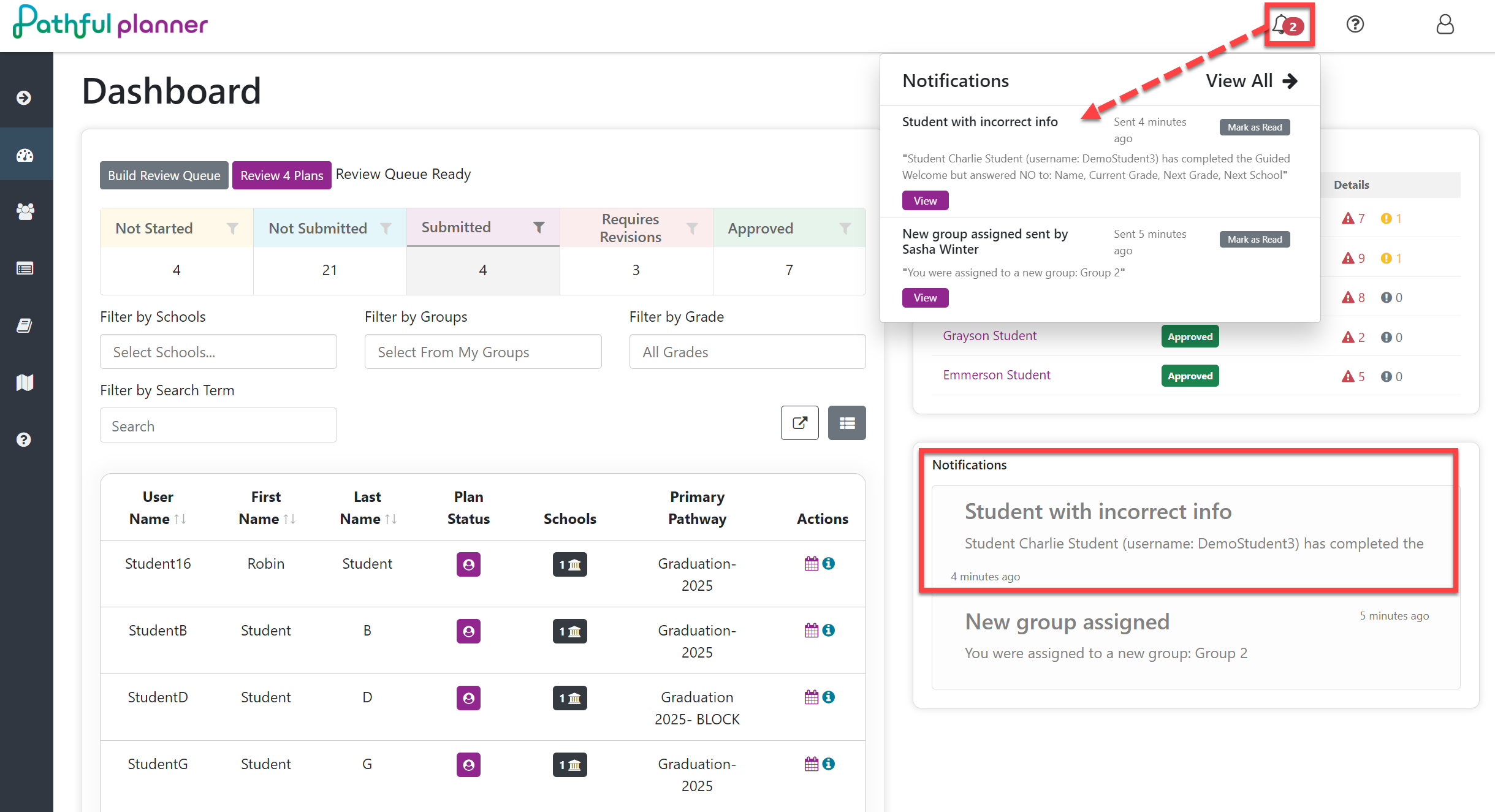Open the users group icon in sidebar

tap(25, 211)
